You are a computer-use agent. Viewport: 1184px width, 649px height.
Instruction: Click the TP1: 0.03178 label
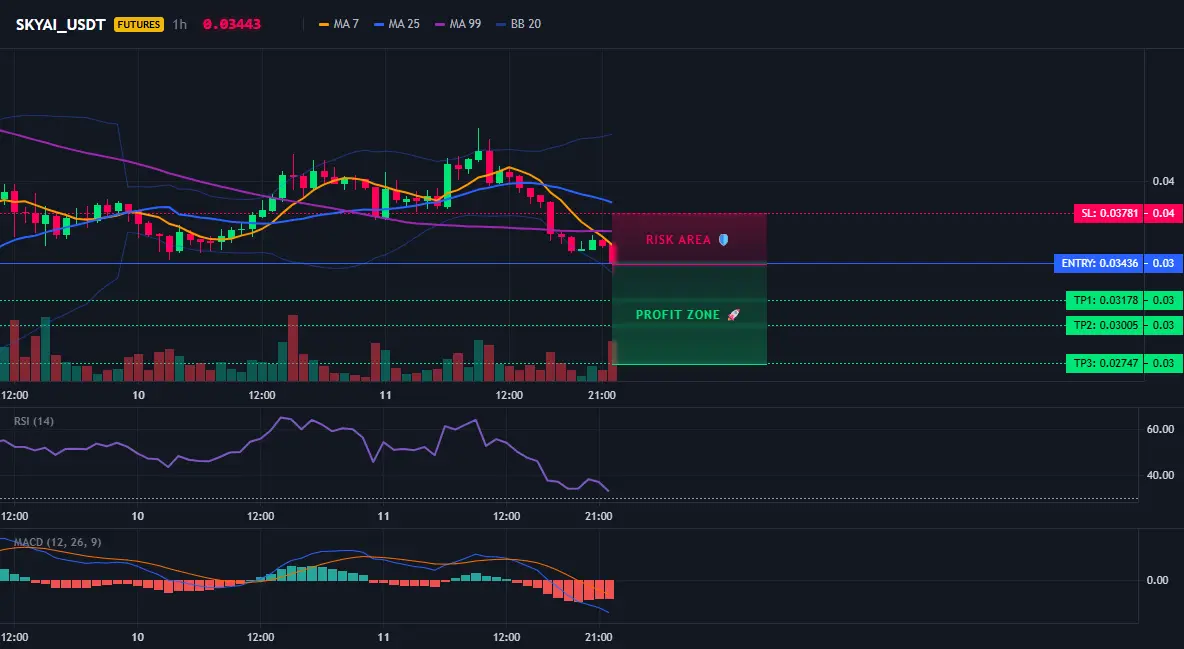pyautogui.click(x=1105, y=300)
